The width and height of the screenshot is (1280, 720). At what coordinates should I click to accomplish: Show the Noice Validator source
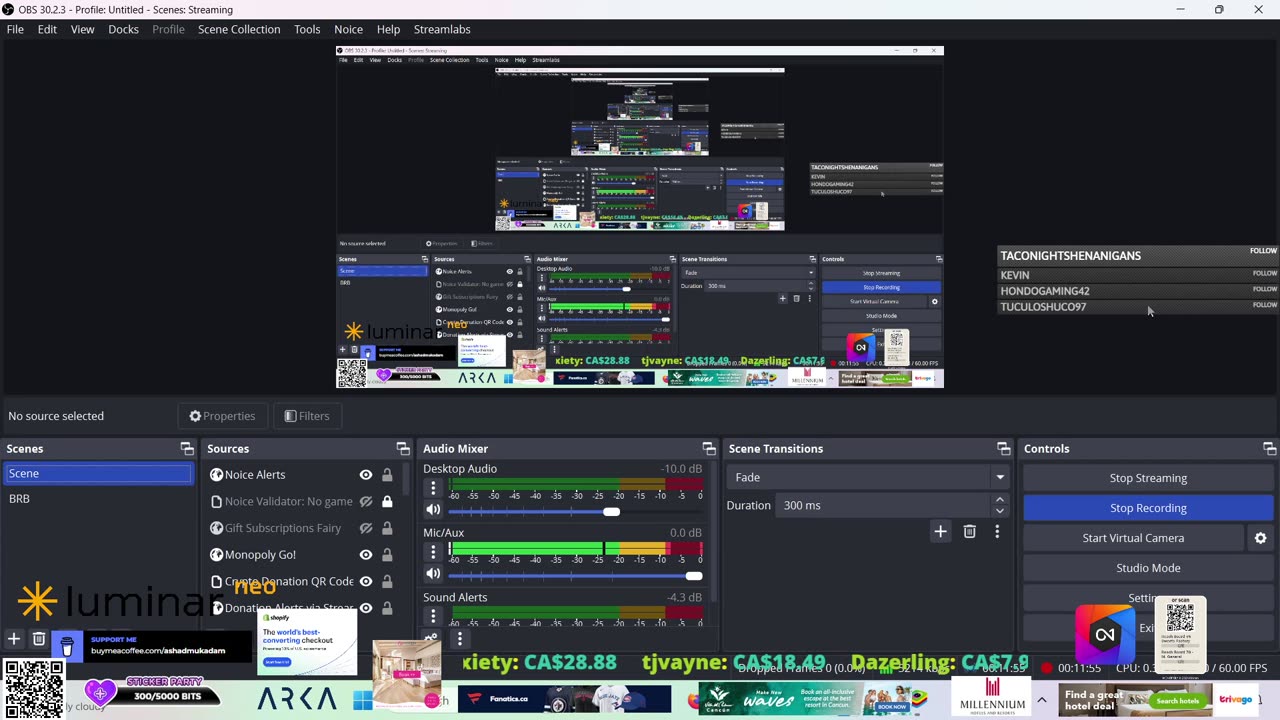click(366, 502)
